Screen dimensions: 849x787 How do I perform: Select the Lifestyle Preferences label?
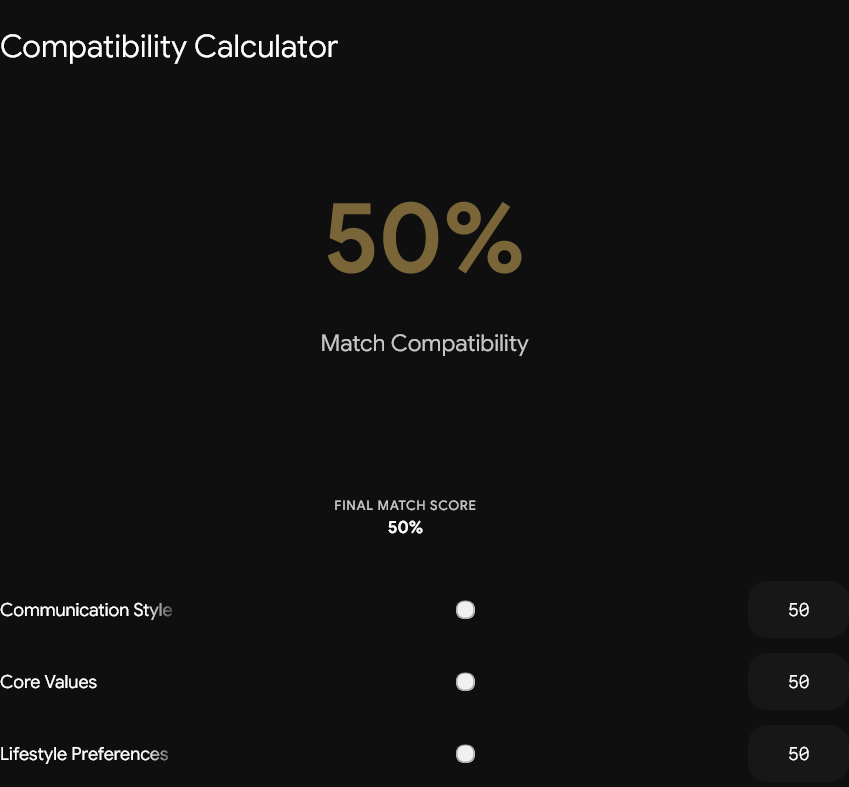84,754
